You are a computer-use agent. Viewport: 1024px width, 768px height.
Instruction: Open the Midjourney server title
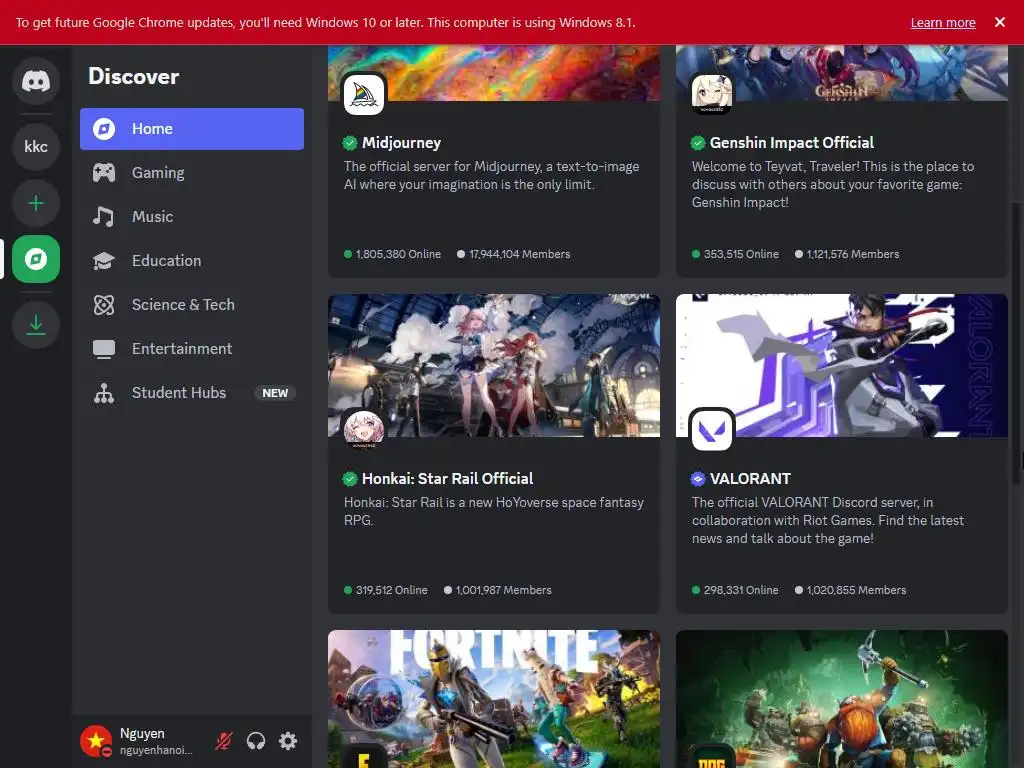(x=402, y=142)
